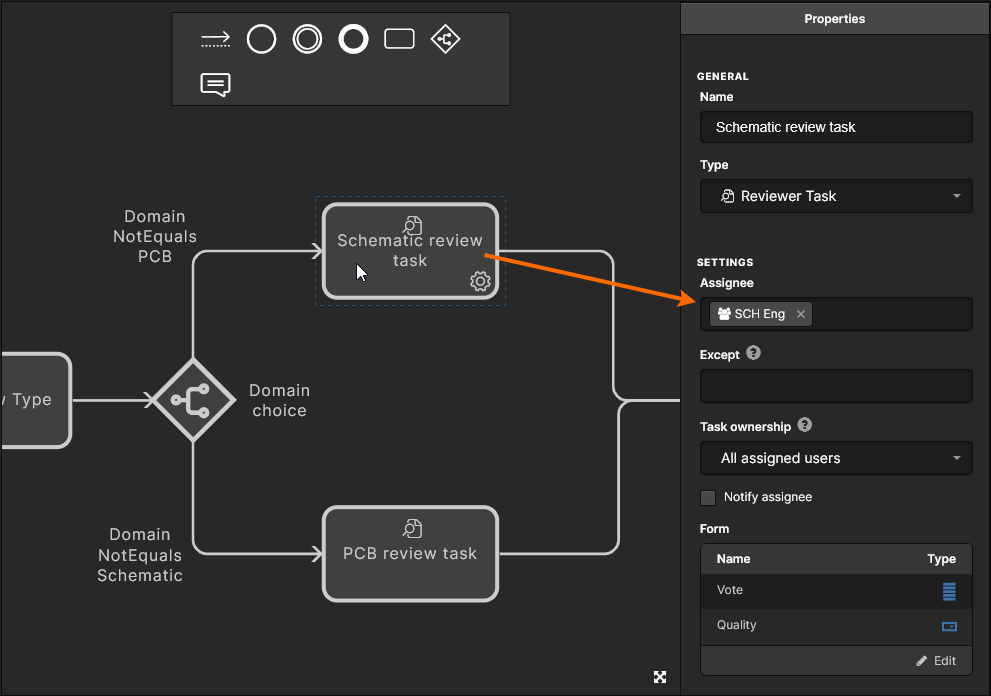Select the sequence flow arrow tool
The width and height of the screenshot is (991, 696).
click(x=215, y=39)
